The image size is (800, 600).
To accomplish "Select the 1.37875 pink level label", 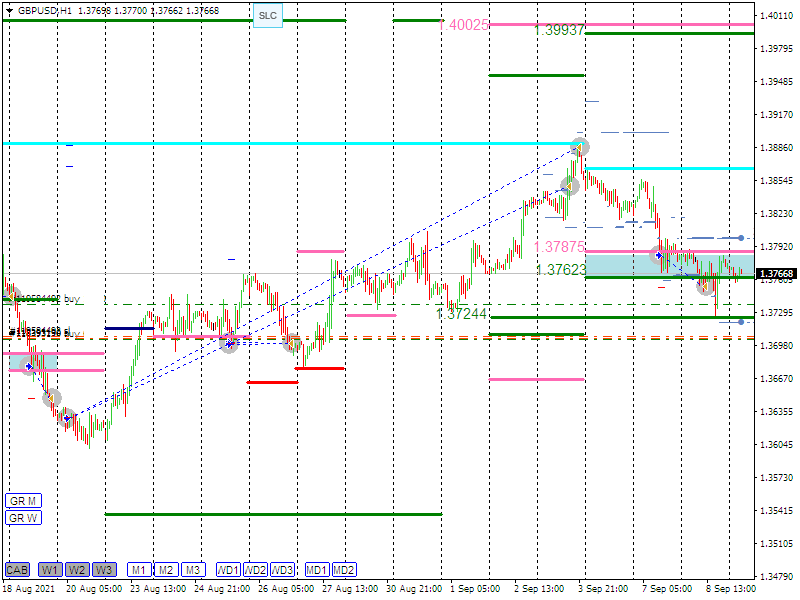I will click(558, 247).
